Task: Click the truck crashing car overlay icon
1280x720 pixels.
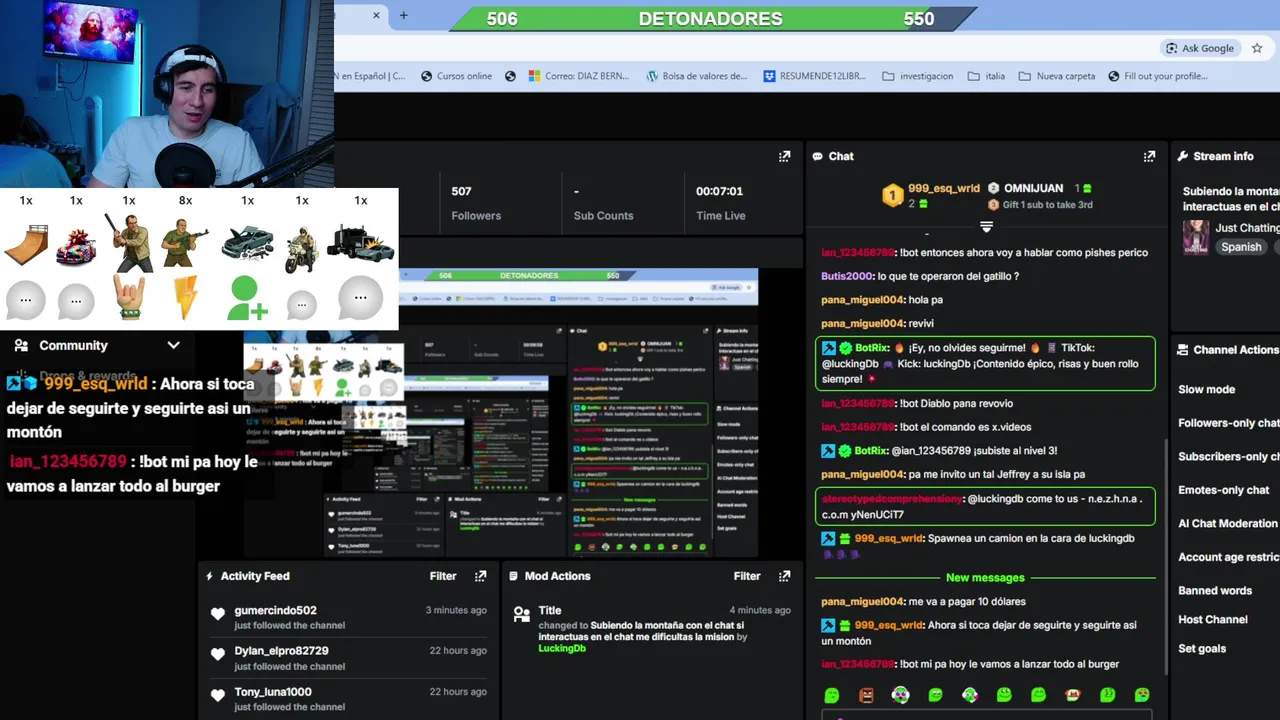Action: [360, 242]
